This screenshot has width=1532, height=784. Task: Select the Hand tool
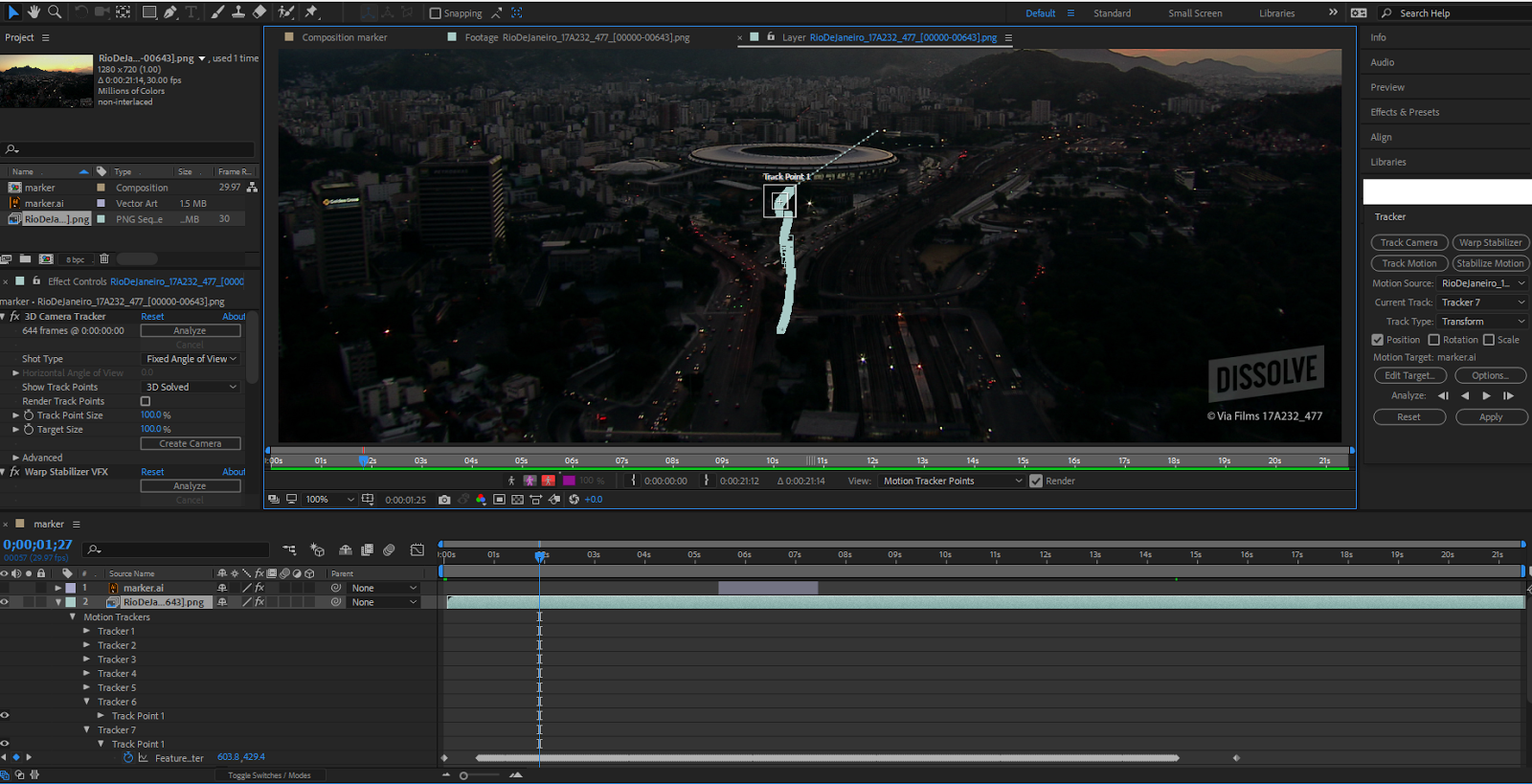click(34, 11)
